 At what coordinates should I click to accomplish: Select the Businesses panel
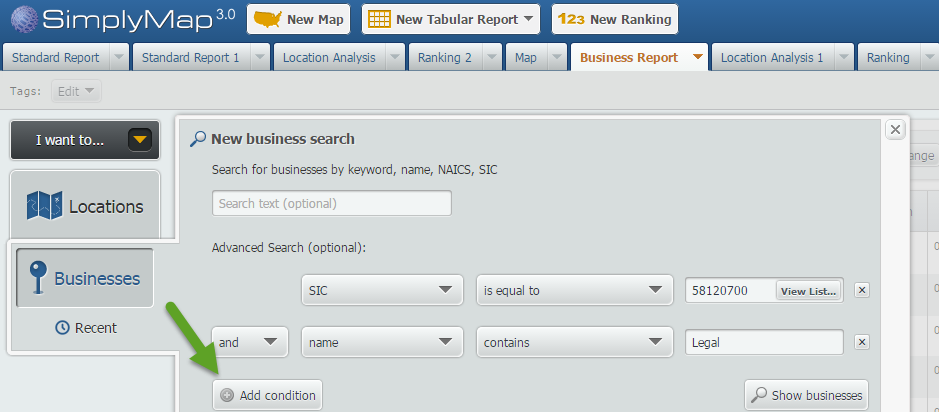85,279
